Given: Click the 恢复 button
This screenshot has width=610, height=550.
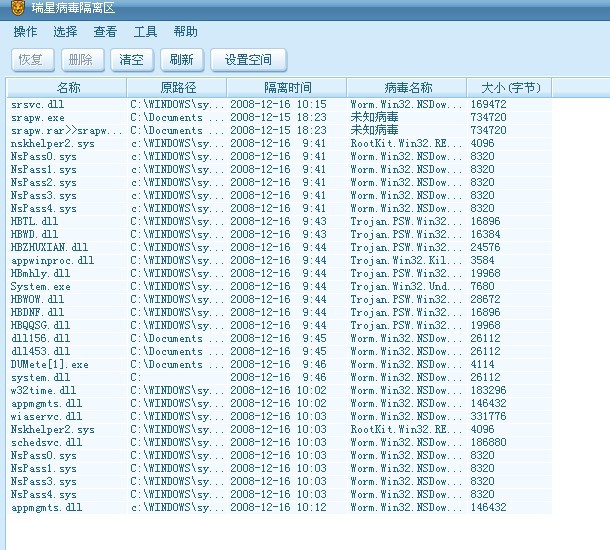Looking at the screenshot, I should tap(33, 60).
